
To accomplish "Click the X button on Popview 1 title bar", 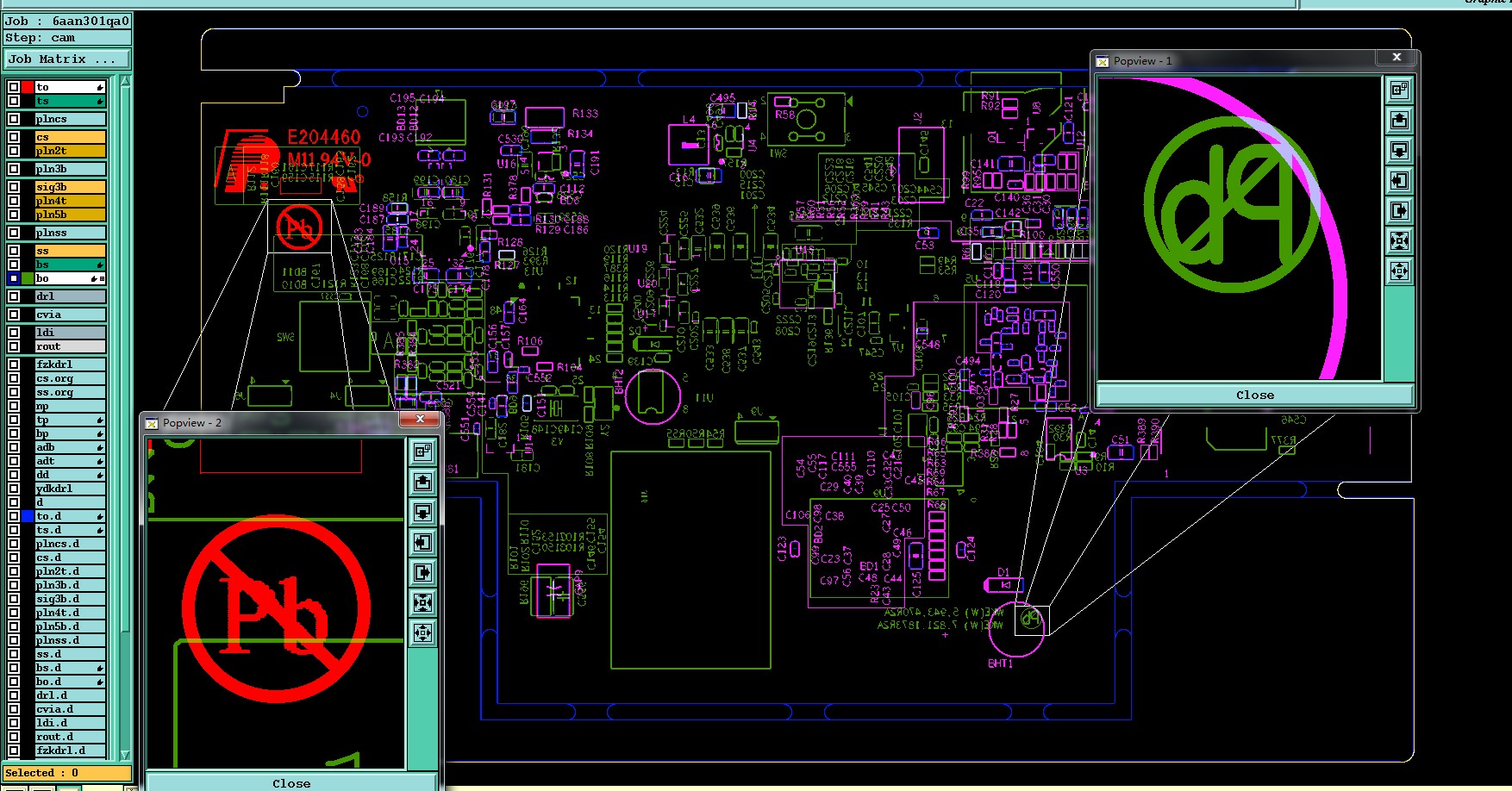I will 1396,57.
